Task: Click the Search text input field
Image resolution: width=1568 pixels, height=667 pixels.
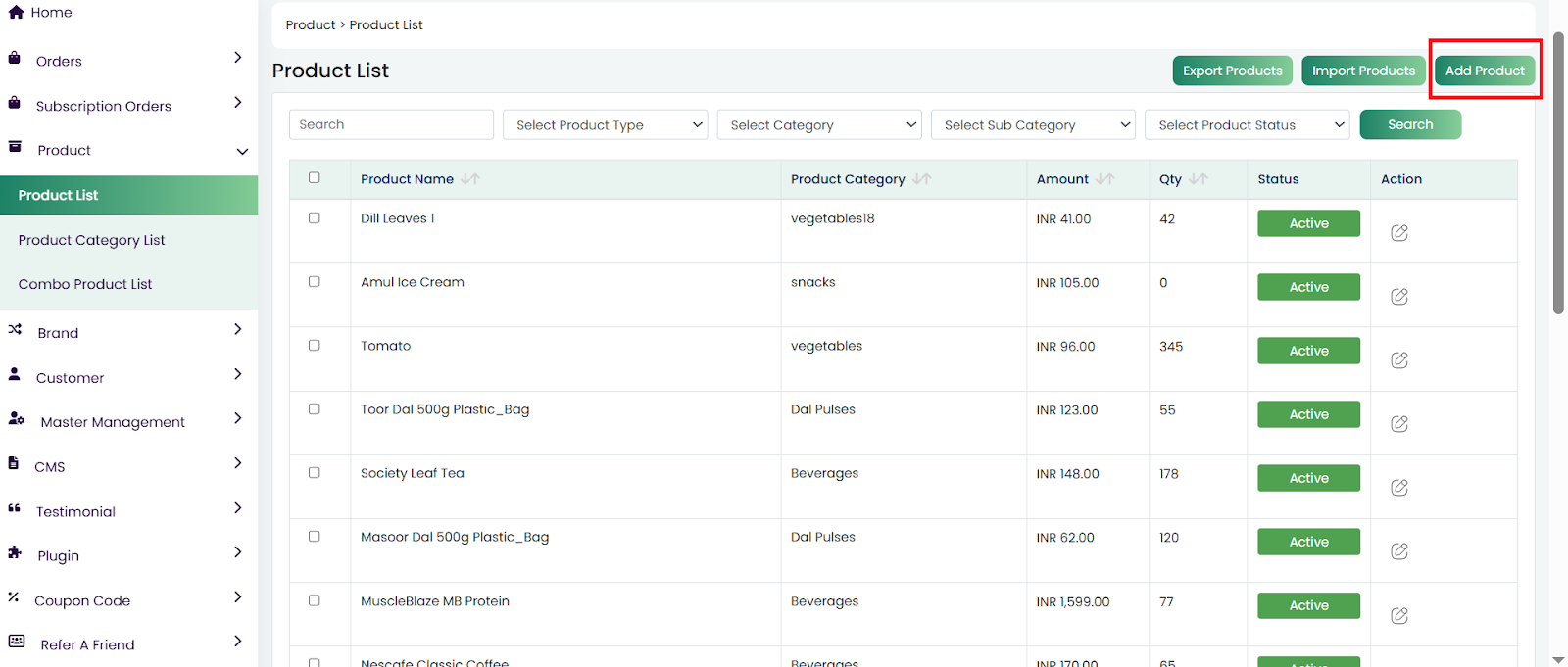Action: (x=391, y=125)
